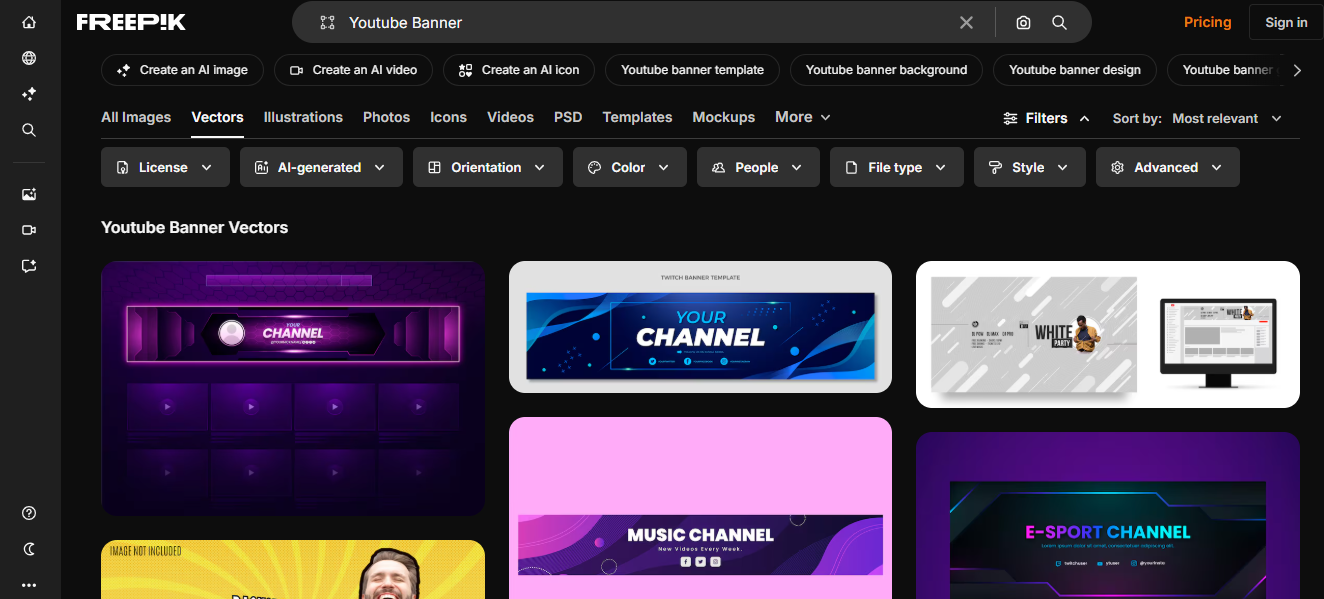
Task: Toggle dark mode with the moon icon
Action: click(x=28, y=548)
